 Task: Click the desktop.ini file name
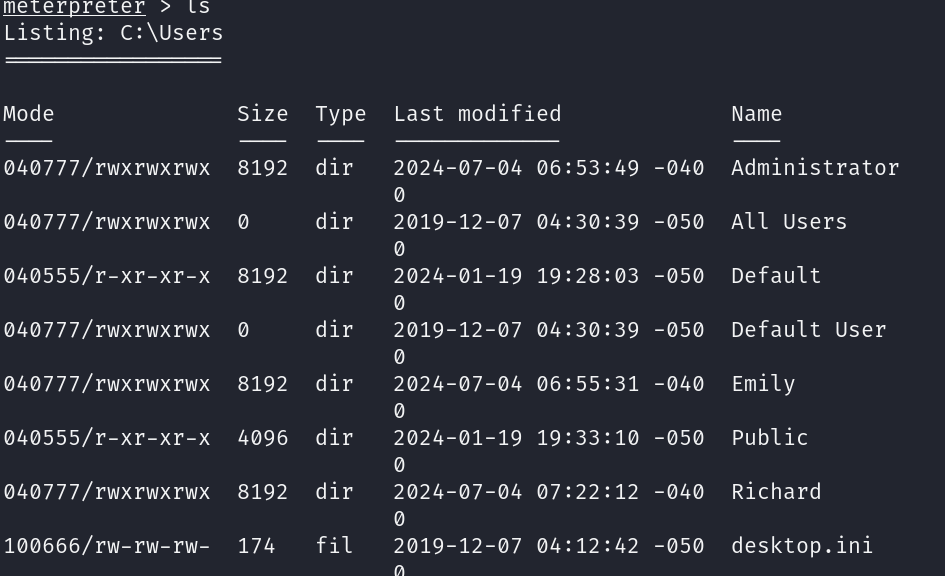point(802,546)
